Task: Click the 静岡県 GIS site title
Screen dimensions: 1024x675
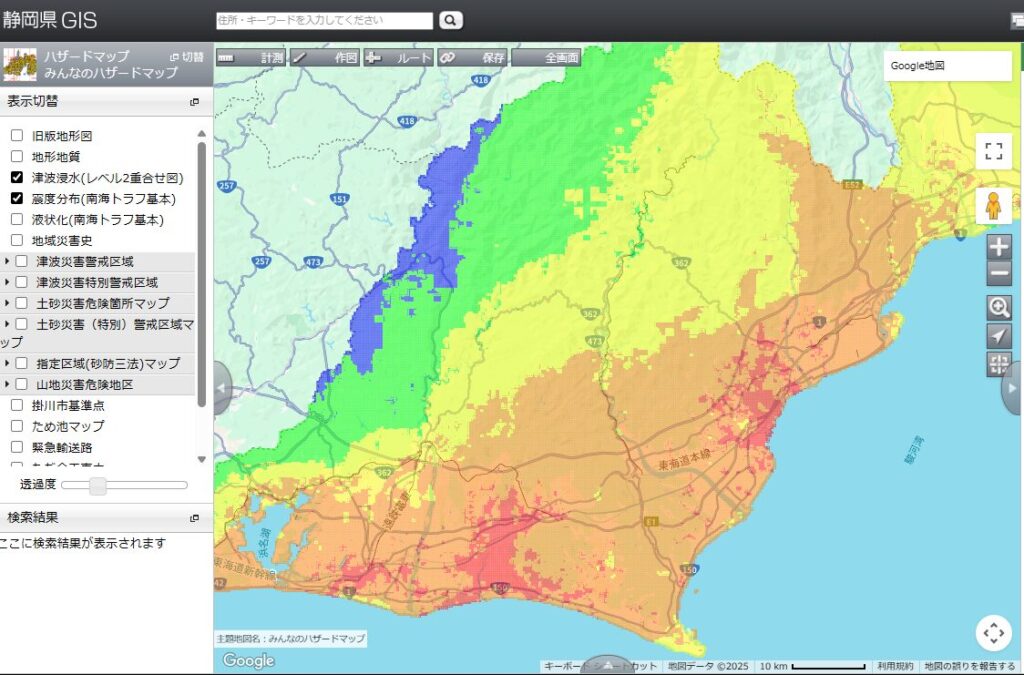Action: [50, 20]
